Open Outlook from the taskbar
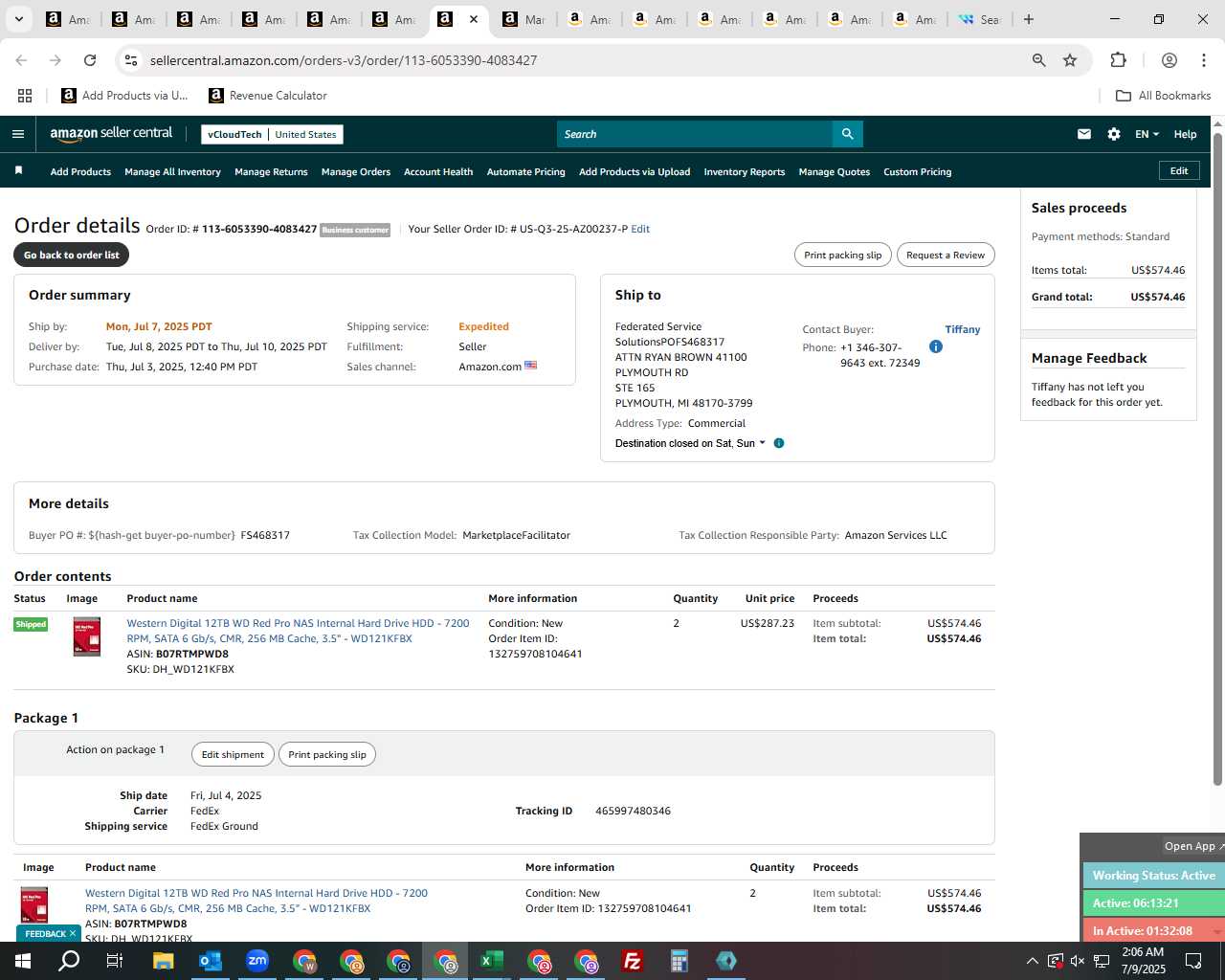 tap(210, 961)
